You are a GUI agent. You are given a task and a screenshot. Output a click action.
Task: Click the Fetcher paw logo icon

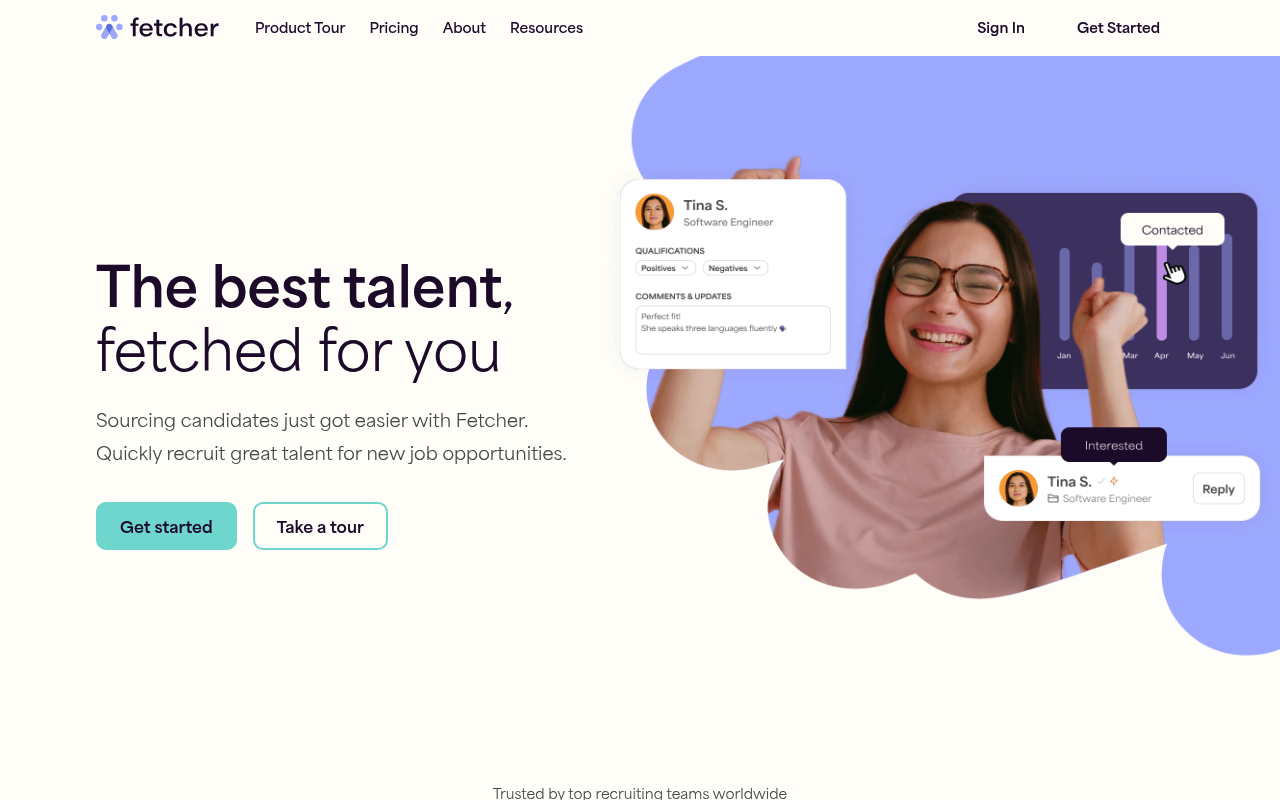109,27
